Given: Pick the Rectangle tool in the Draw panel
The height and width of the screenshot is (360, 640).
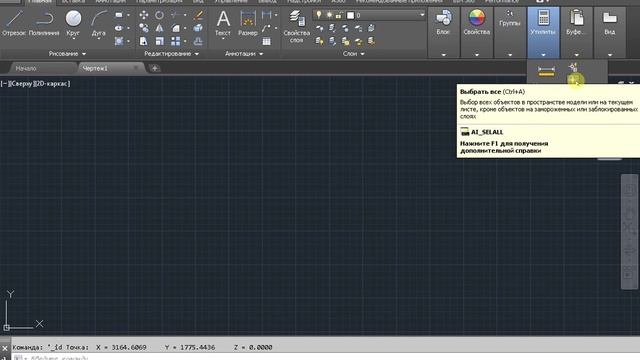Looking at the screenshot, I should pos(118,15).
